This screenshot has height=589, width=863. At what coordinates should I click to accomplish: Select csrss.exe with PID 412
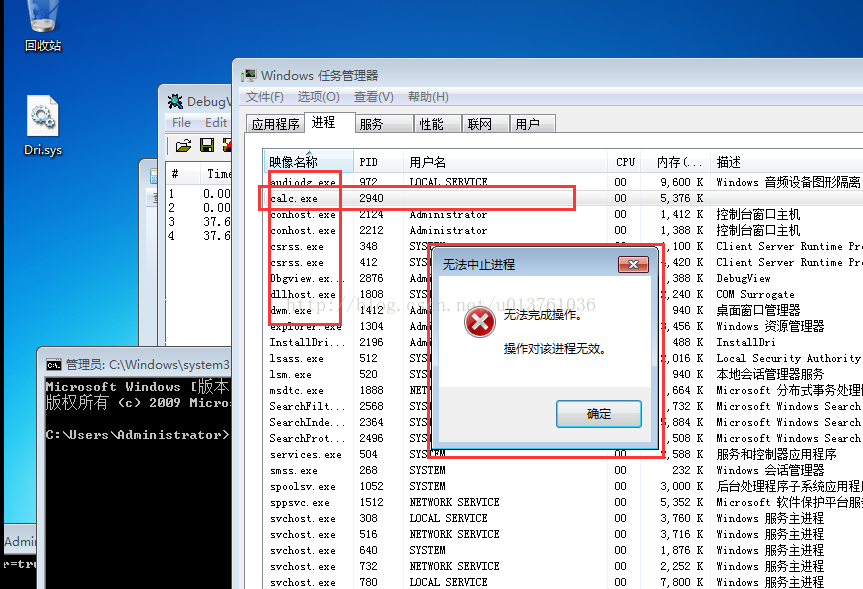(x=562, y=262)
